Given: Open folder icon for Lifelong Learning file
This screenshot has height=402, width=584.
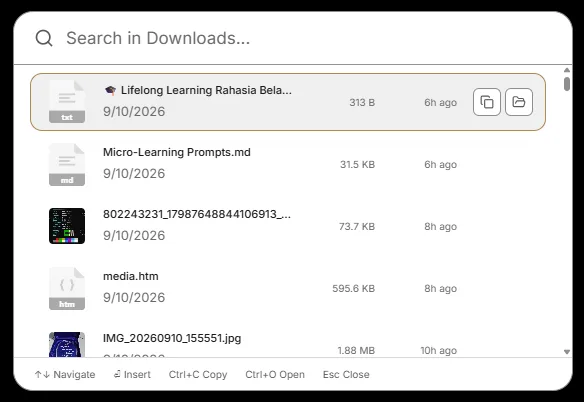Looking at the screenshot, I should click(x=519, y=102).
